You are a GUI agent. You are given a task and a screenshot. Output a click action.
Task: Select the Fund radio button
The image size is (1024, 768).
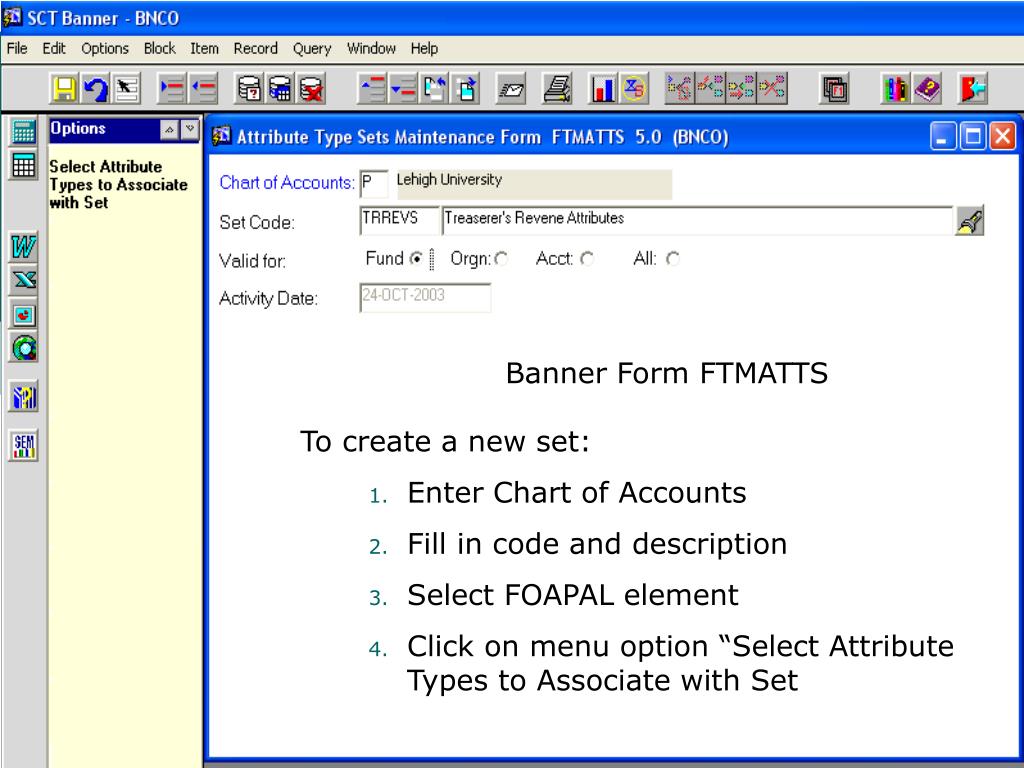tap(416, 259)
